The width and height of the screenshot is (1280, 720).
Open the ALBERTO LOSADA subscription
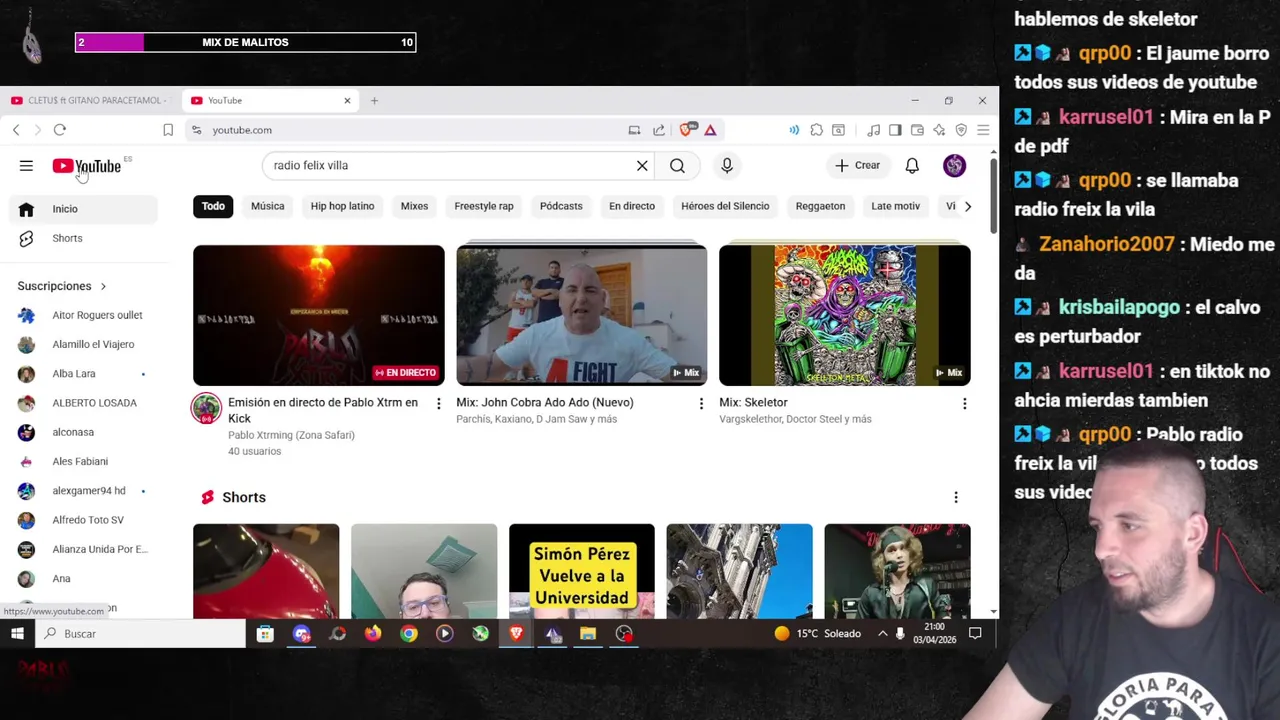(x=83, y=403)
